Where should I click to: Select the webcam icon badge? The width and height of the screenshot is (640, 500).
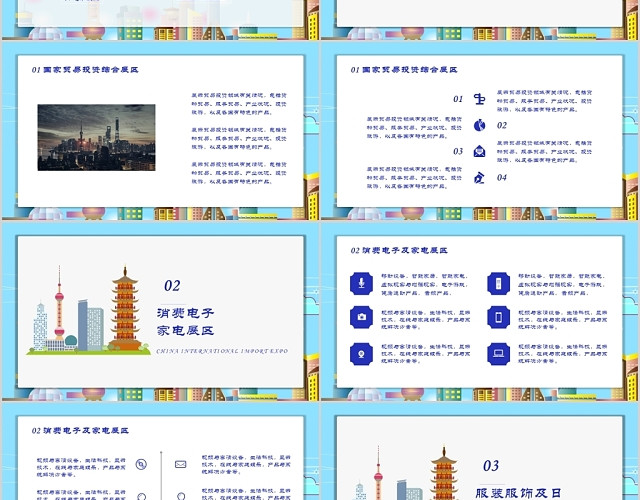point(361,354)
